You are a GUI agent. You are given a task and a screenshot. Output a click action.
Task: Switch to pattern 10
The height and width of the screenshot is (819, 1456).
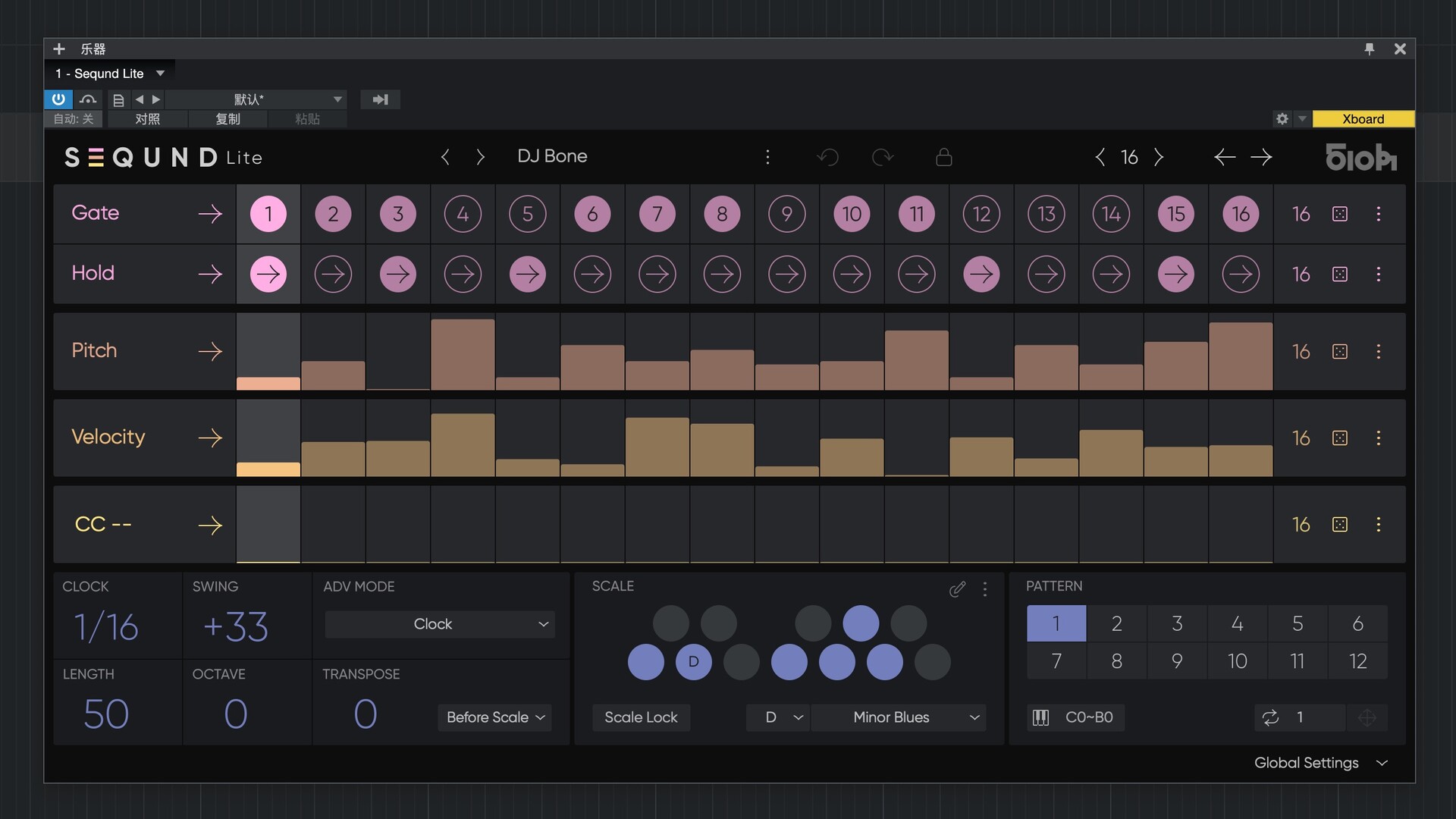1237,661
